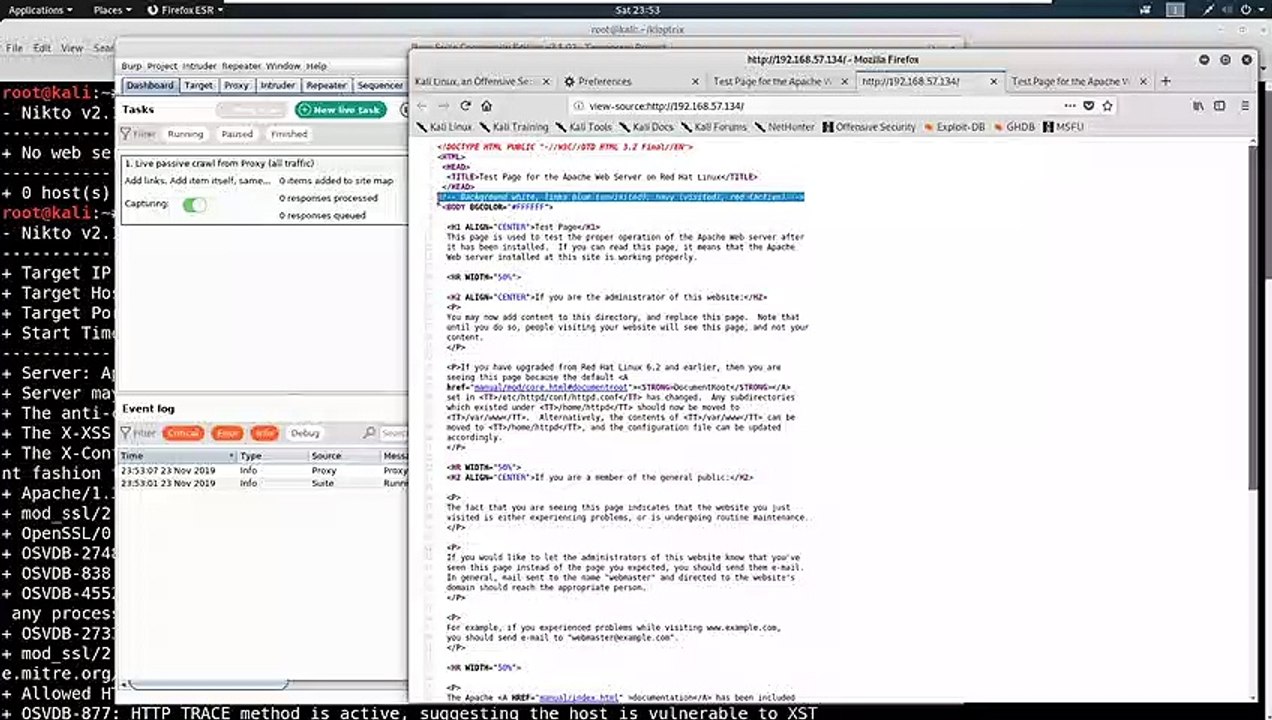1272x720 pixels.
Task: Toggle the Finished task filter
Action: click(289, 134)
